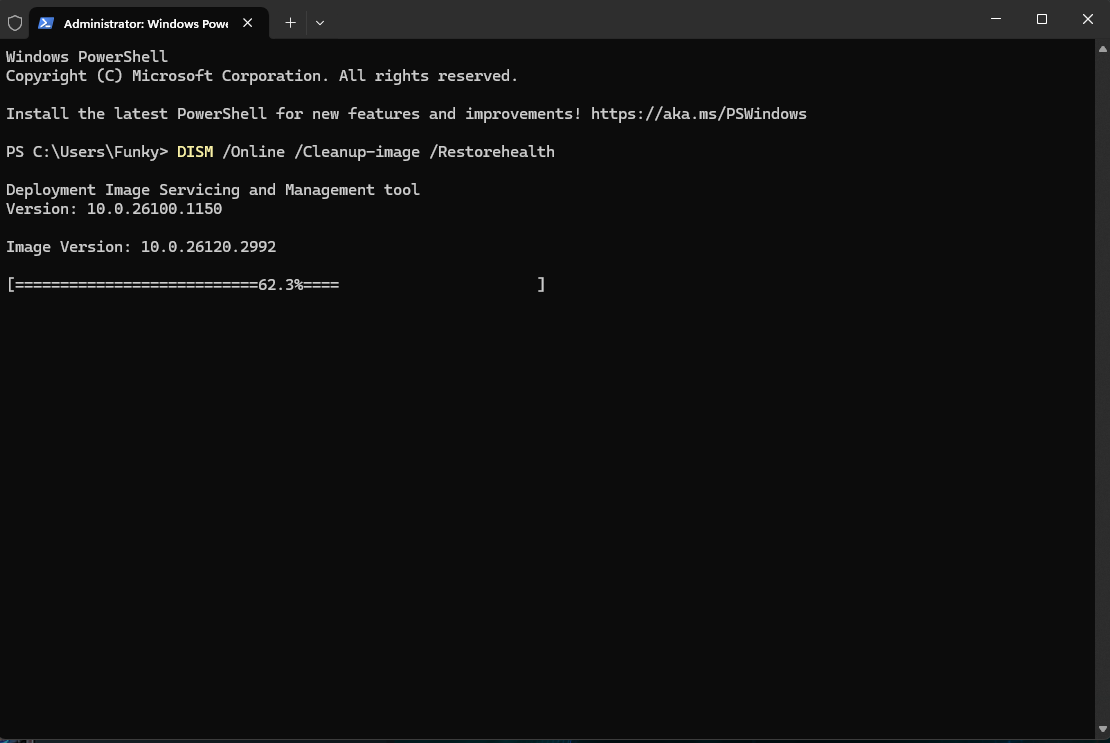
Task: Click the https://aka.ms/PSWindows link
Action: (x=699, y=114)
